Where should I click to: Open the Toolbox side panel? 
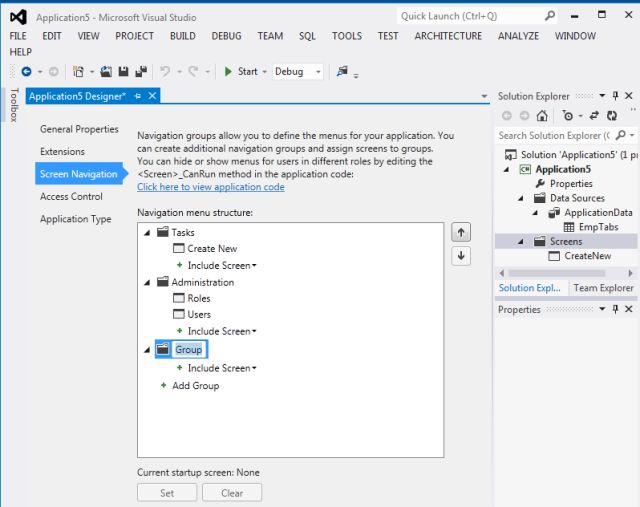pyautogui.click(x=14, y=105)
